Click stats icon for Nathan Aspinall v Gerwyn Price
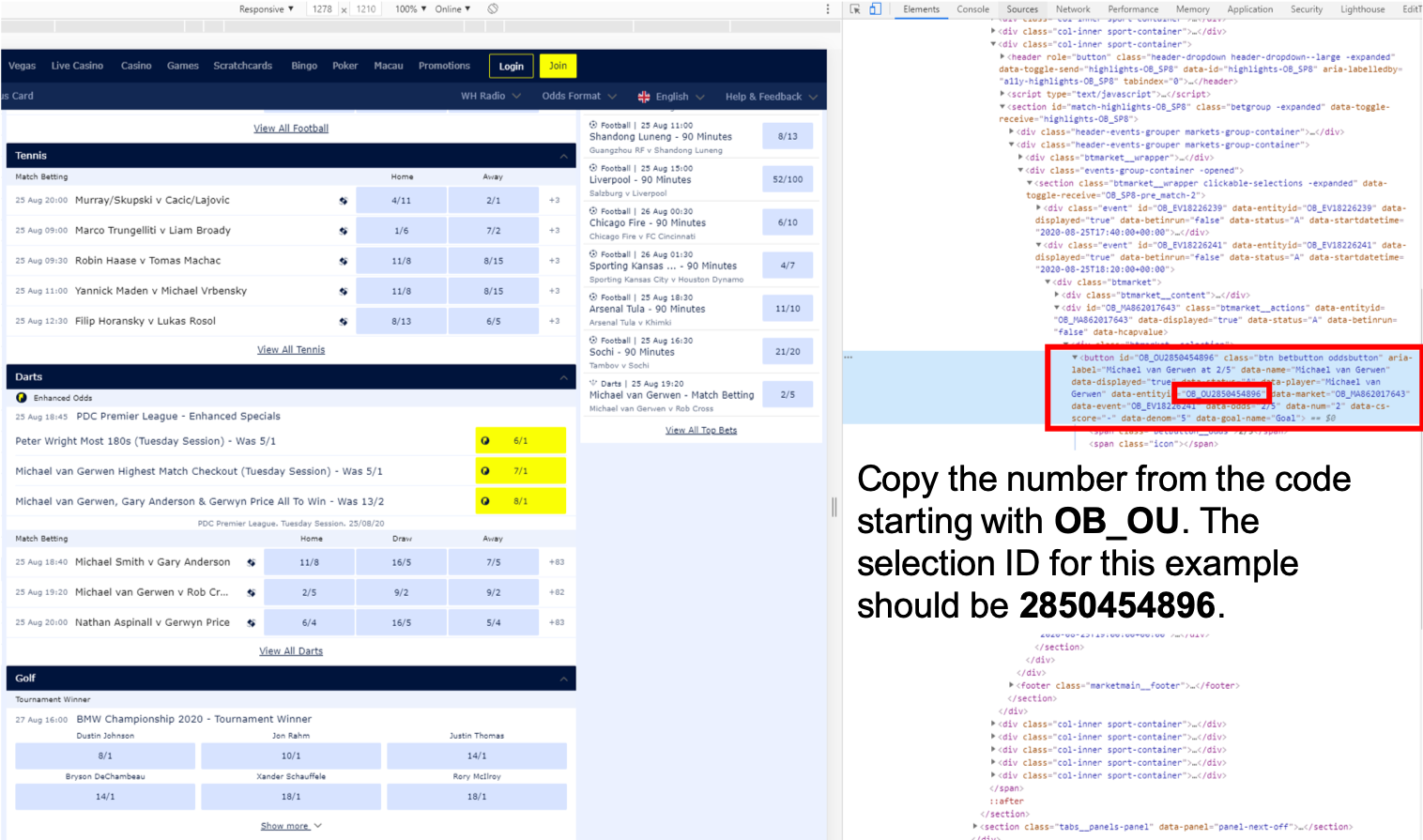The width and height of the screenshot is (1423, 840). [x=251, y=622]
